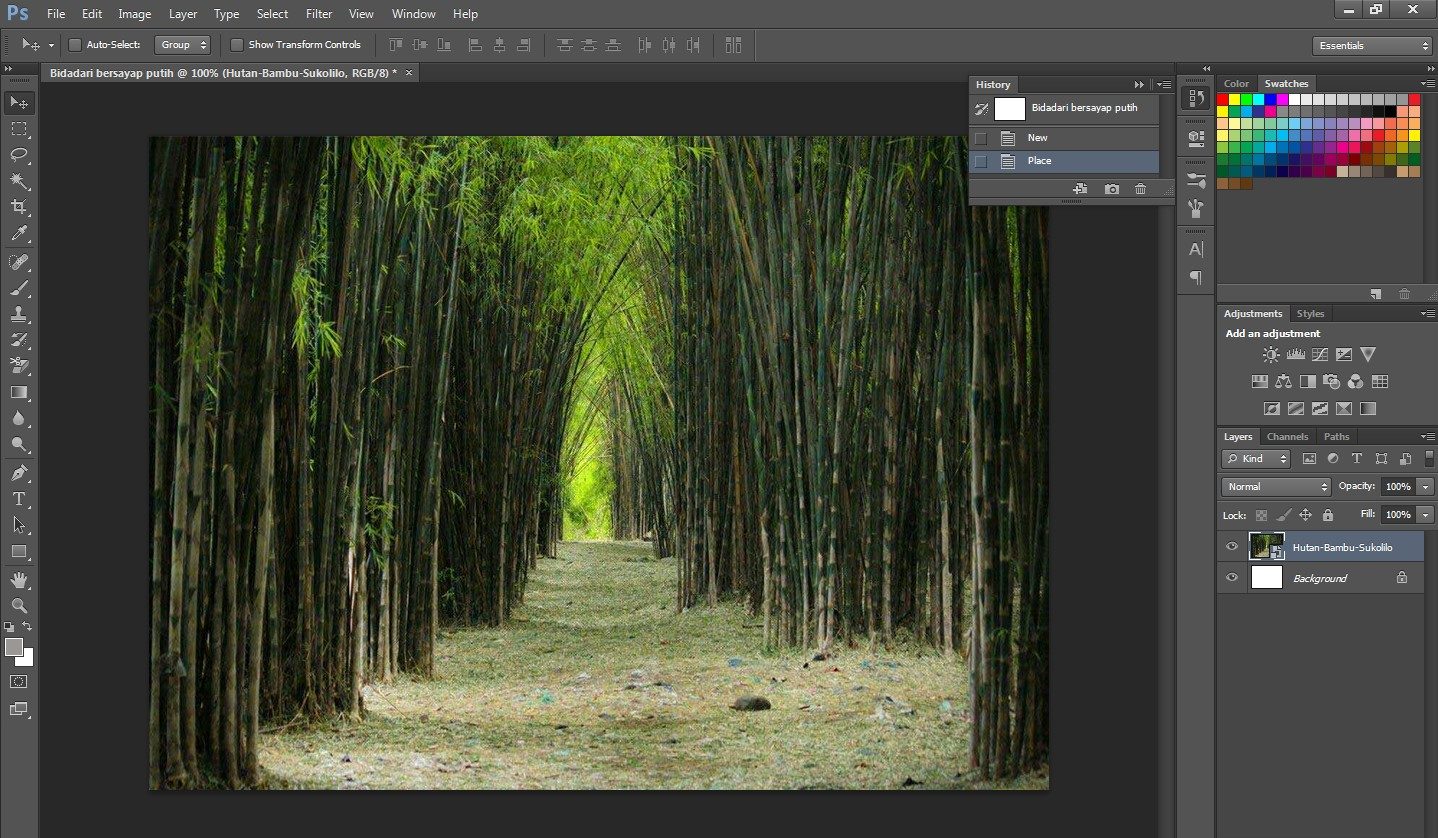Open the Normal blend mode dropdown
Screen dimensions: 1438x838
1275,487
